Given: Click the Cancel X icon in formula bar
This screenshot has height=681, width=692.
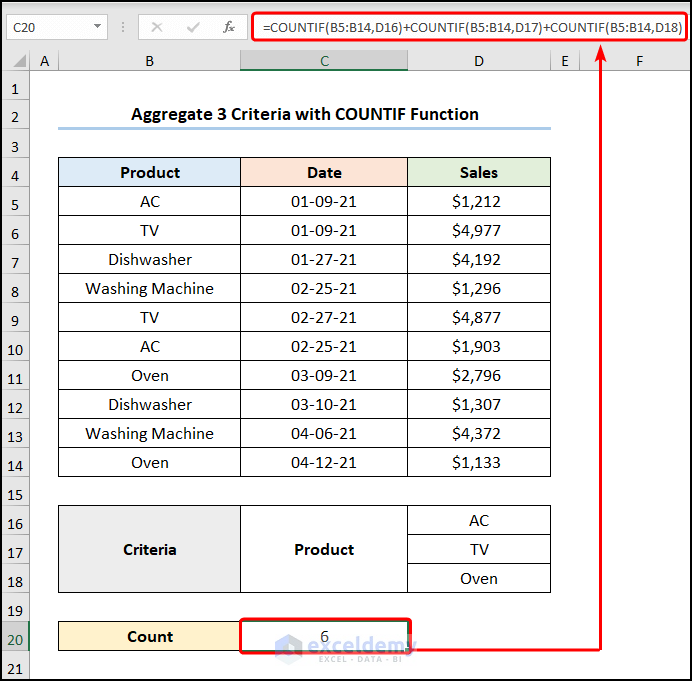Looking at the screenshot, I should point(157,27).
